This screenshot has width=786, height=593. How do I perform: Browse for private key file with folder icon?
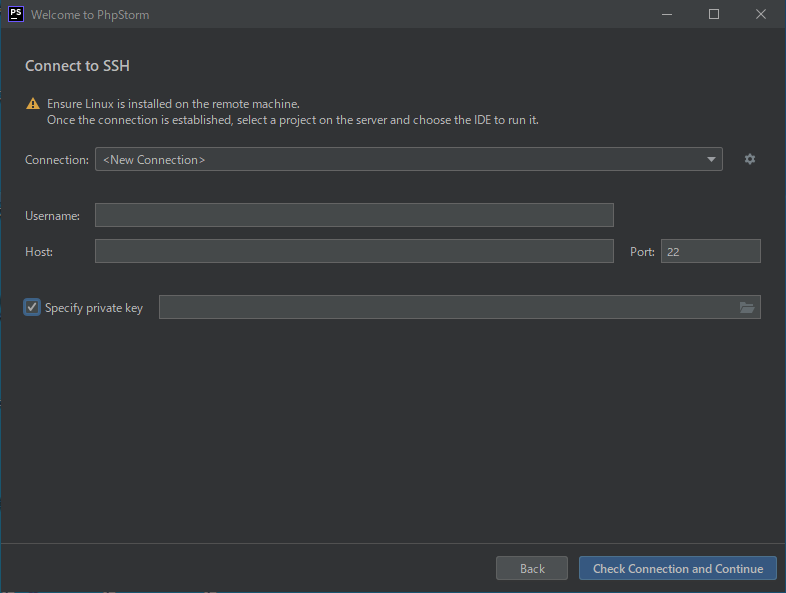tap(746, 308)
